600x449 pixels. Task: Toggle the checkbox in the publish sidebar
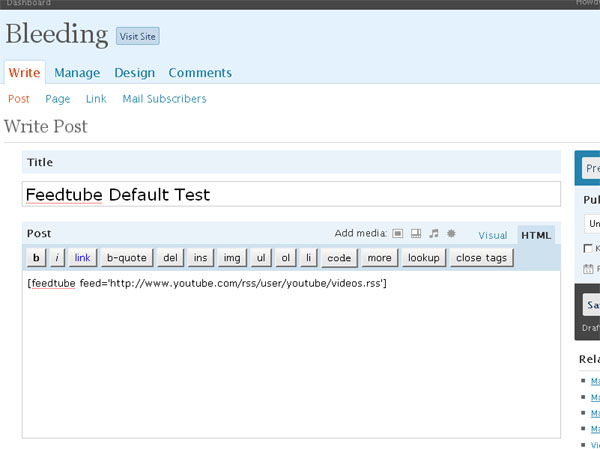click(588, 248)
